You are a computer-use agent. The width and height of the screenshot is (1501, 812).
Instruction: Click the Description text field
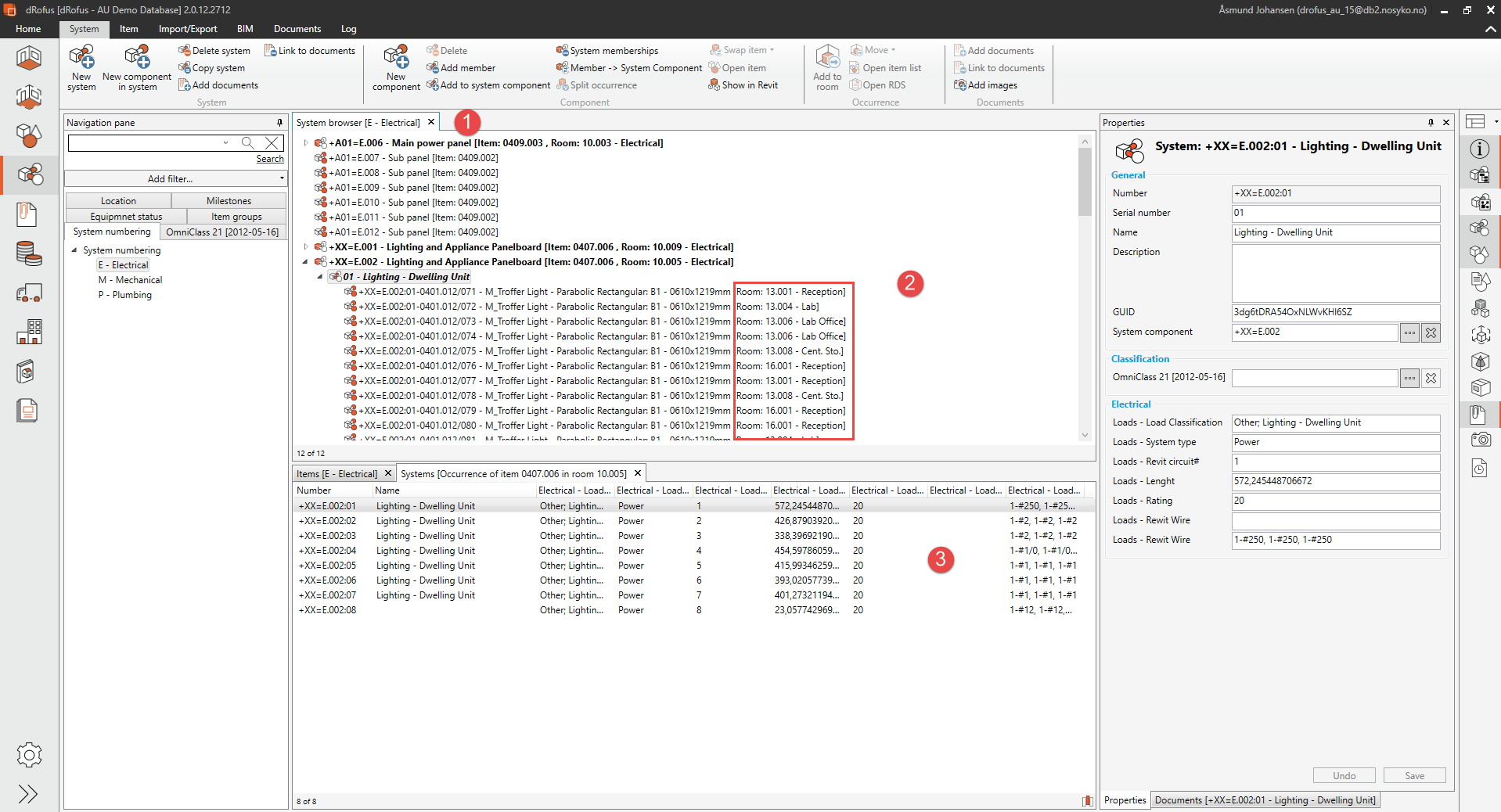pos(1335,273)
